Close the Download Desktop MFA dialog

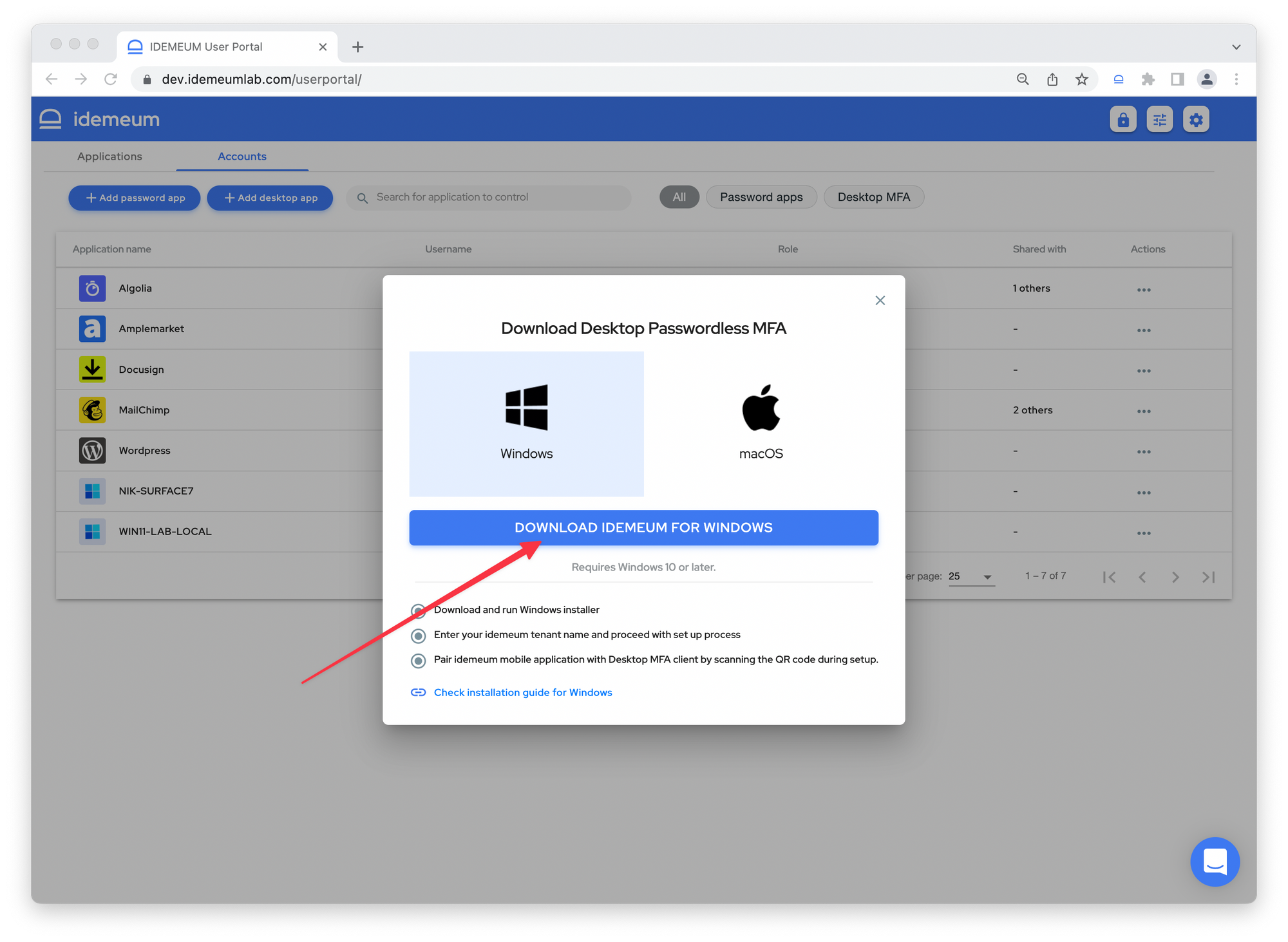880,301
